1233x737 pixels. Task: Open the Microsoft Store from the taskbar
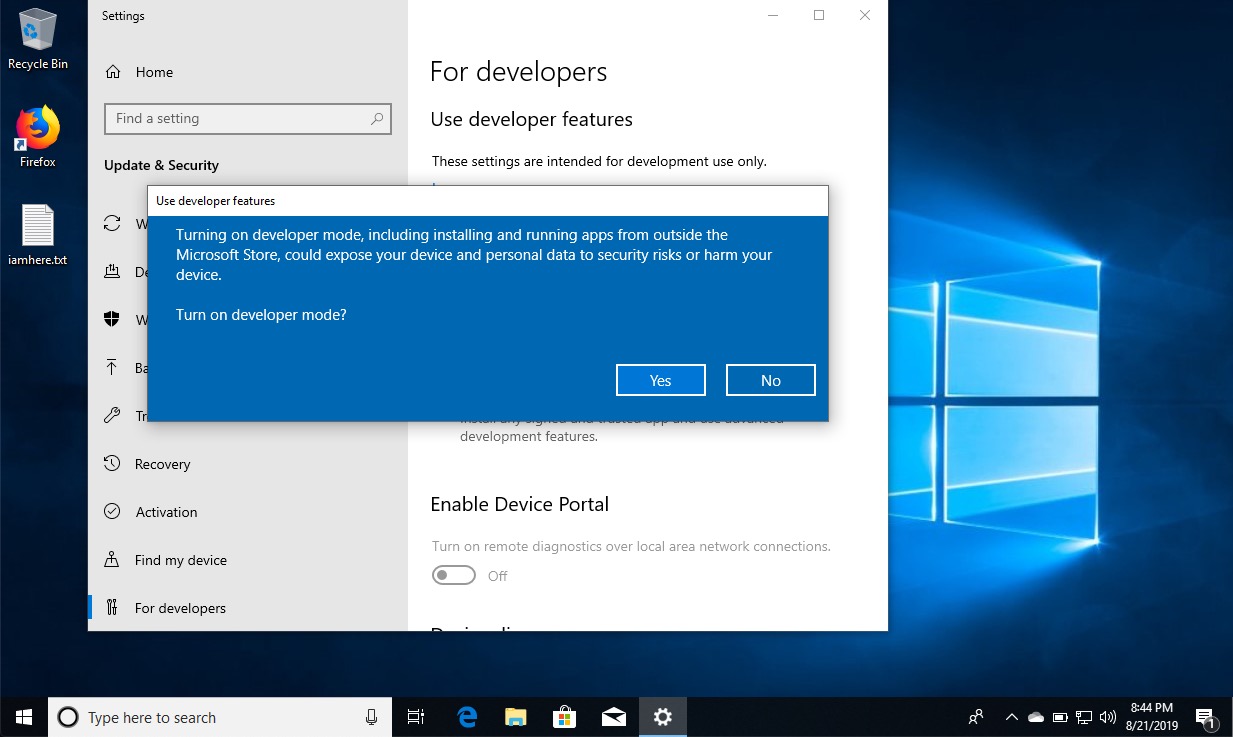564,716
